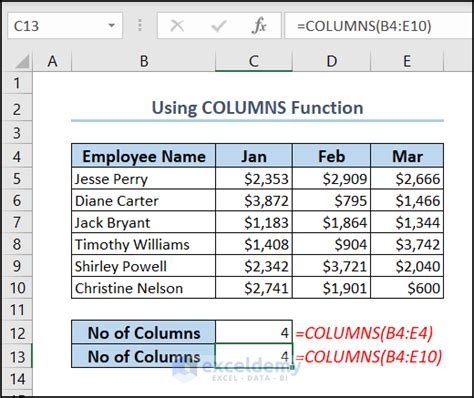
Task: Select row 10 header
Action: 17,288
